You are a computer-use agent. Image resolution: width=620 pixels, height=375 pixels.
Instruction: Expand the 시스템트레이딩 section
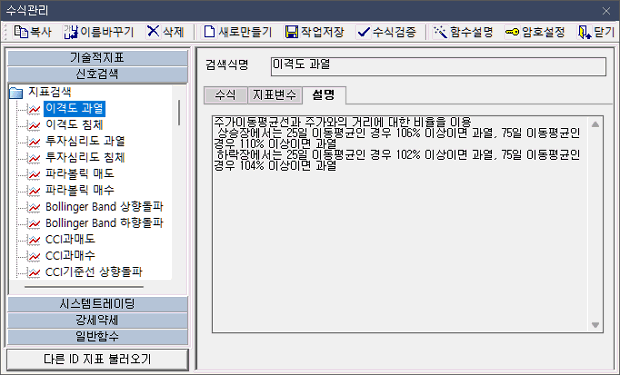(97, 304)
